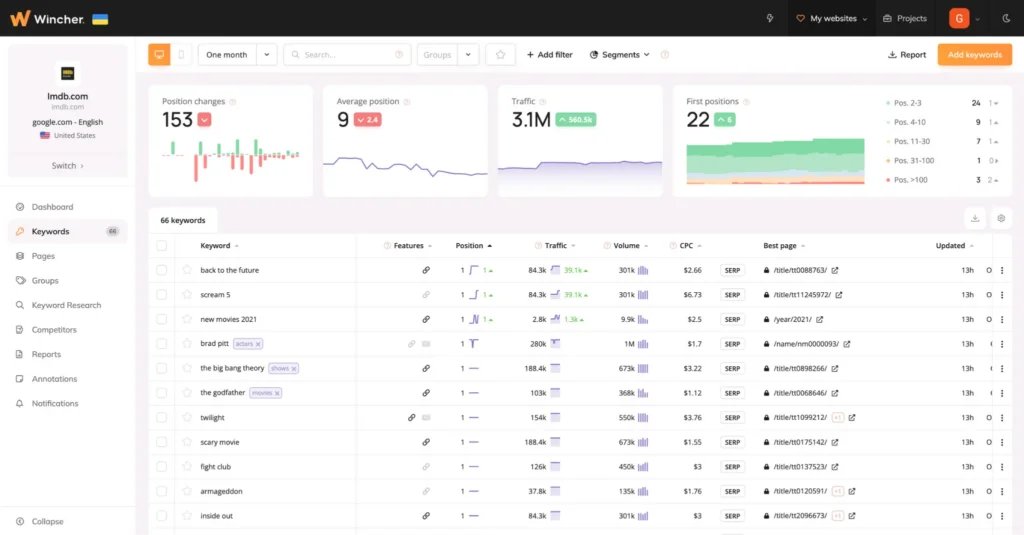Check the 'scream 5' row checkbox

click(x=162, y=295)
